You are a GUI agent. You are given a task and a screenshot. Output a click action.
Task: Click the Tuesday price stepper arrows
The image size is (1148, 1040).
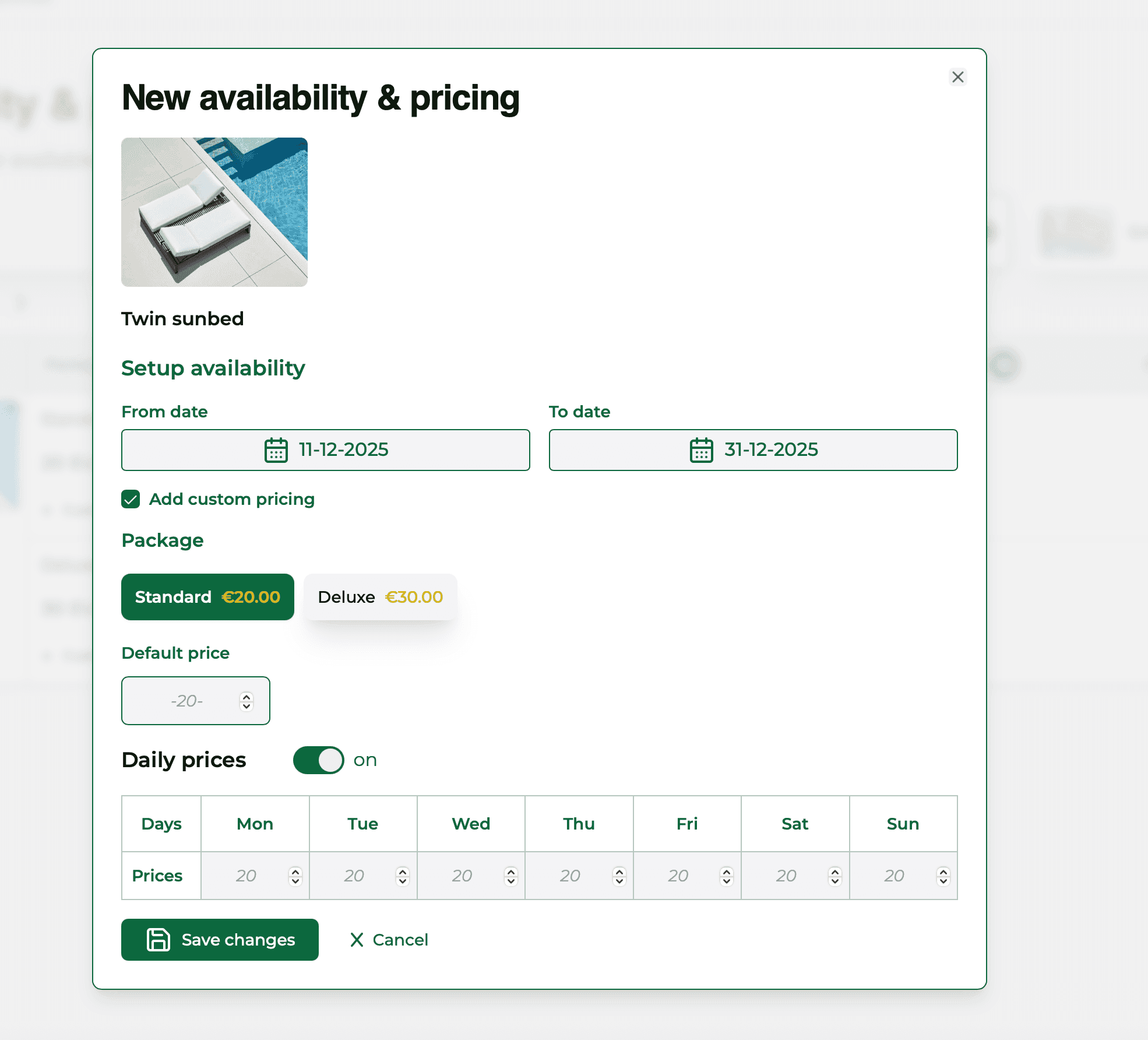tap(403, 876)
